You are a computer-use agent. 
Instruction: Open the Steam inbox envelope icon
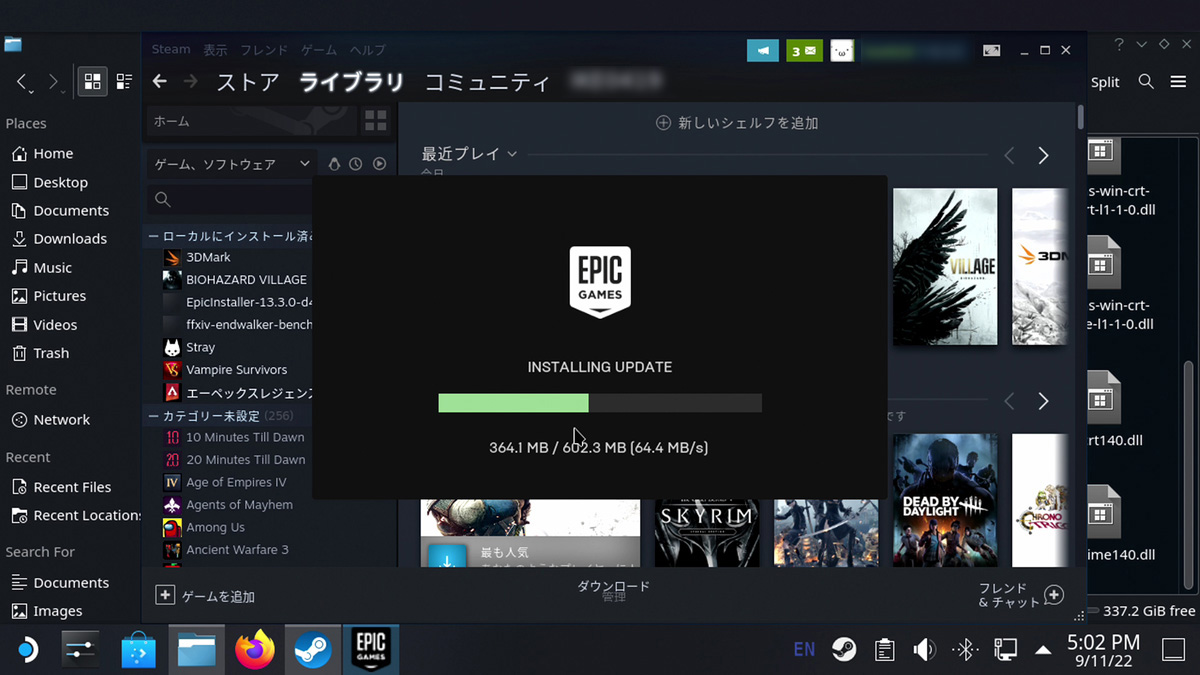tap(803, 50)
